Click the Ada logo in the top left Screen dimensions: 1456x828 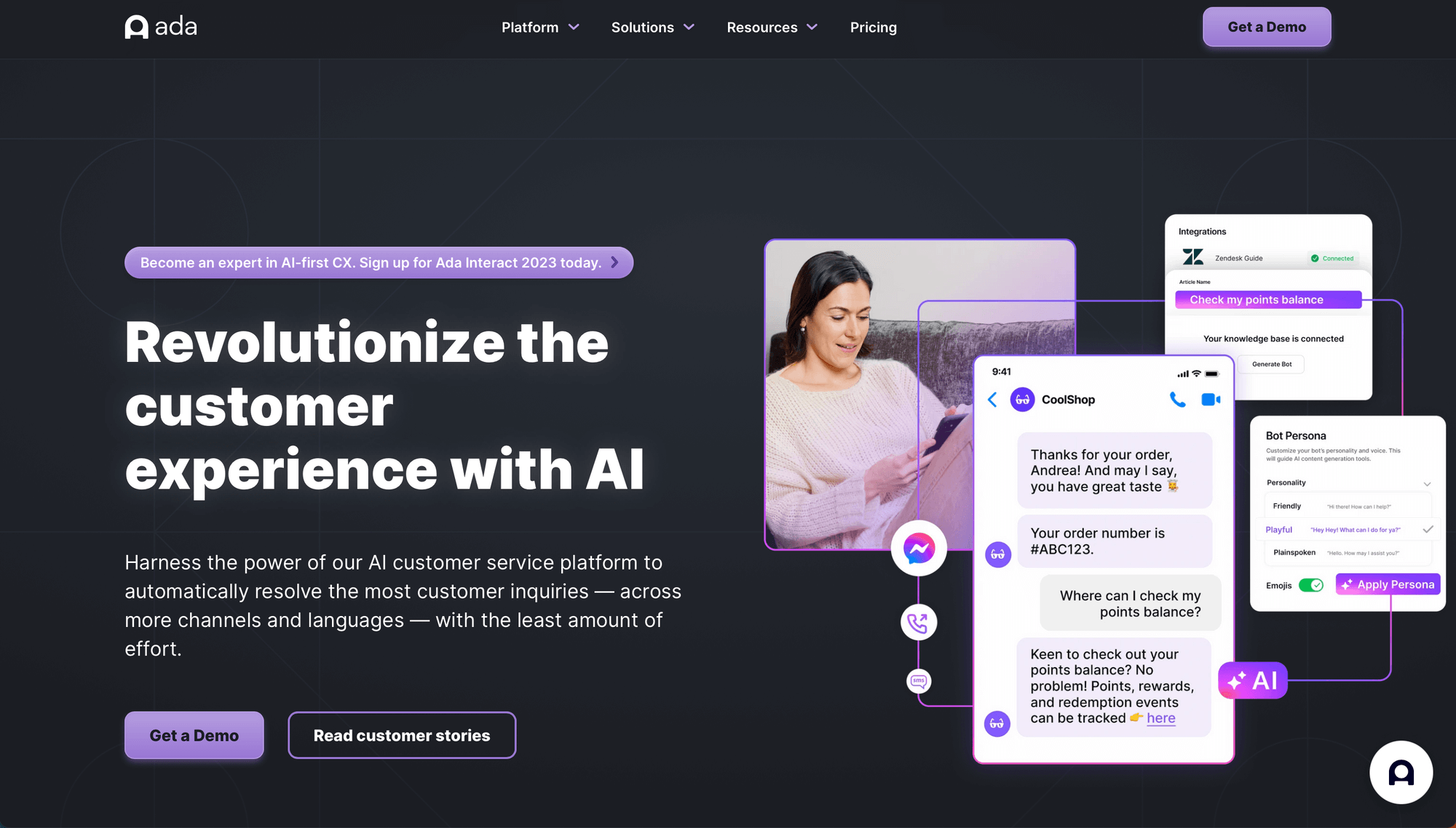(159, 27)
